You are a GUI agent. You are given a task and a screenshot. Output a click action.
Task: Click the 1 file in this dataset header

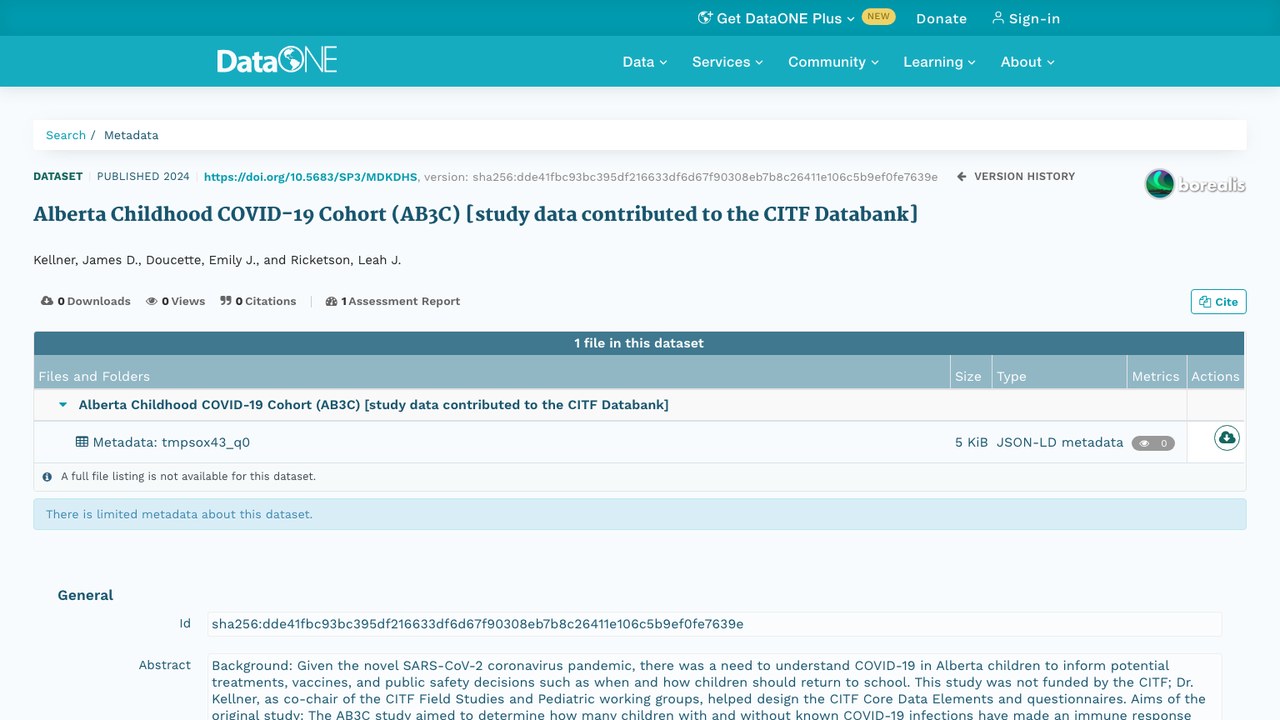tap(639, 343)
